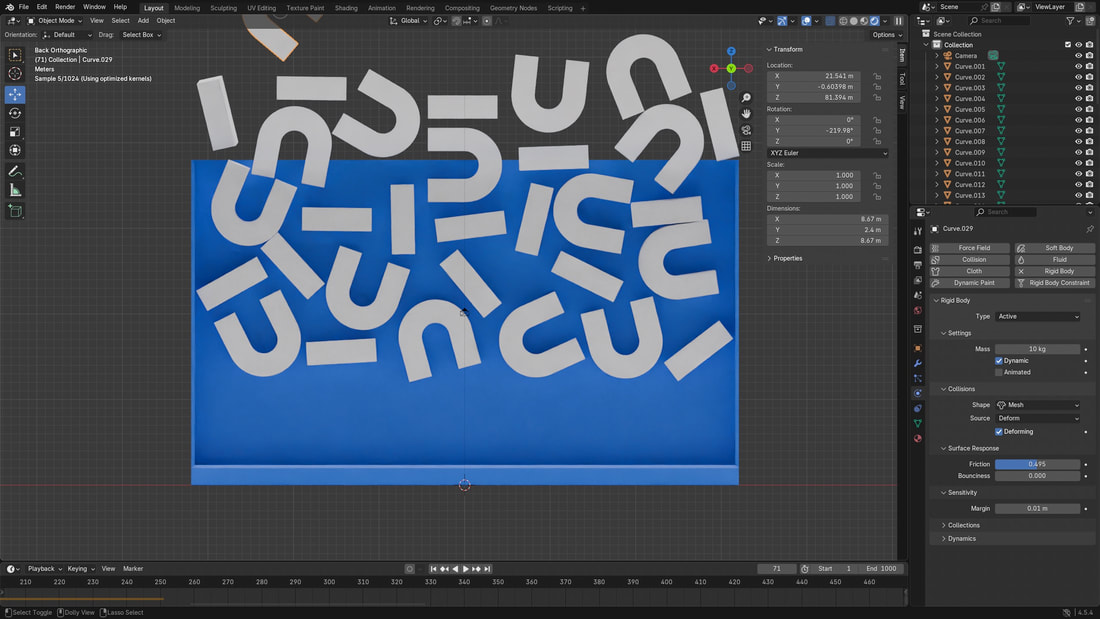This screenshot has width=1100, height=619.
Task: Select the Move tool in toolbar
Action: (15, 94)
